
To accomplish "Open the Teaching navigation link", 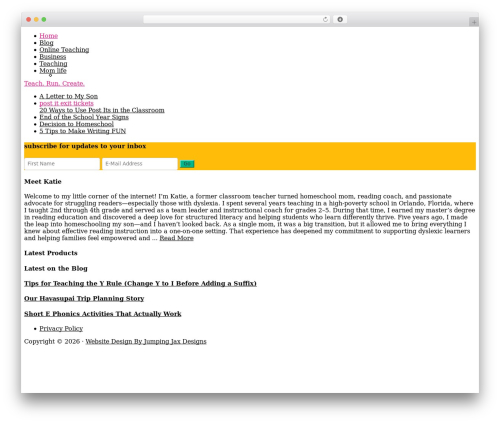I will [53, 64].
